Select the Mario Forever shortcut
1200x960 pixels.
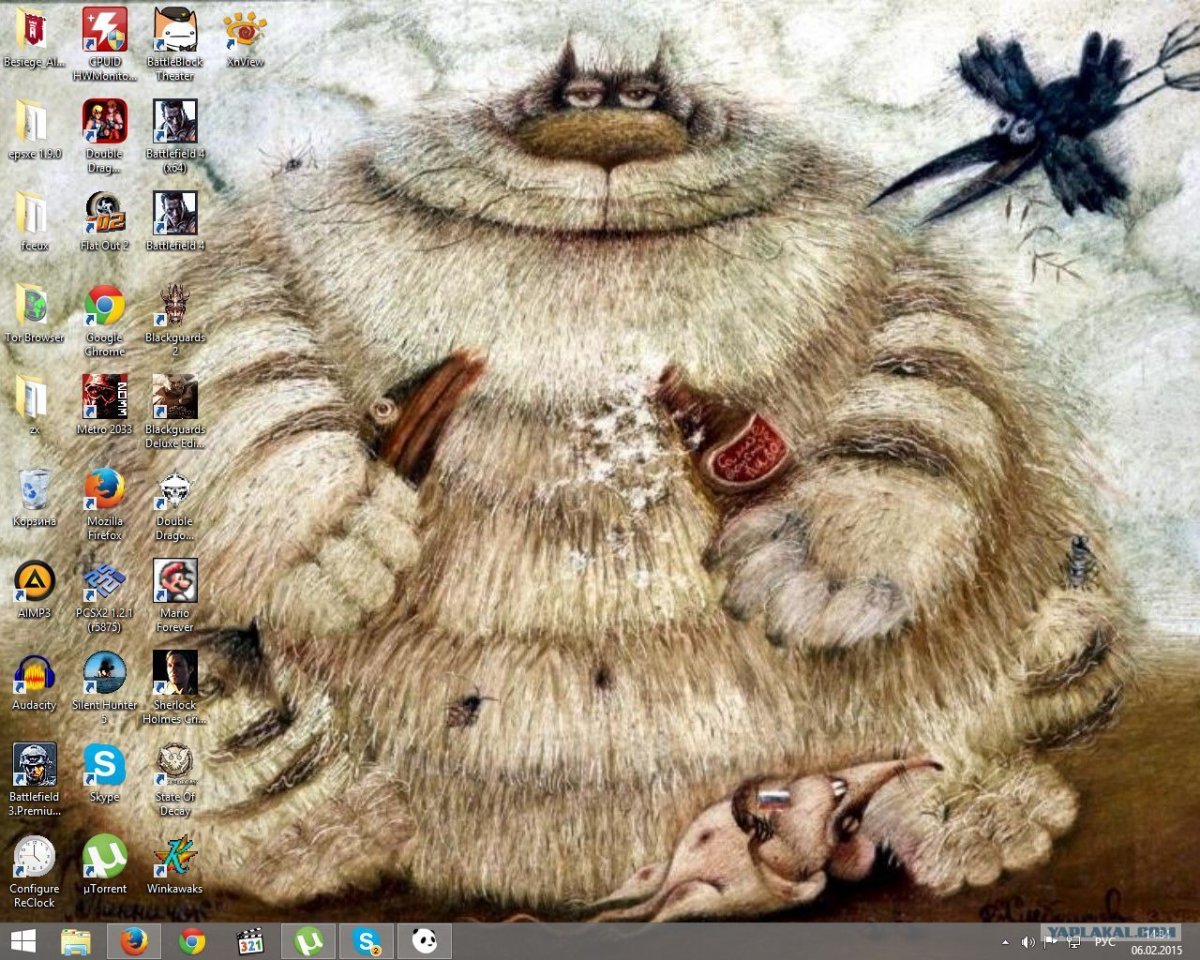[174, 581]
